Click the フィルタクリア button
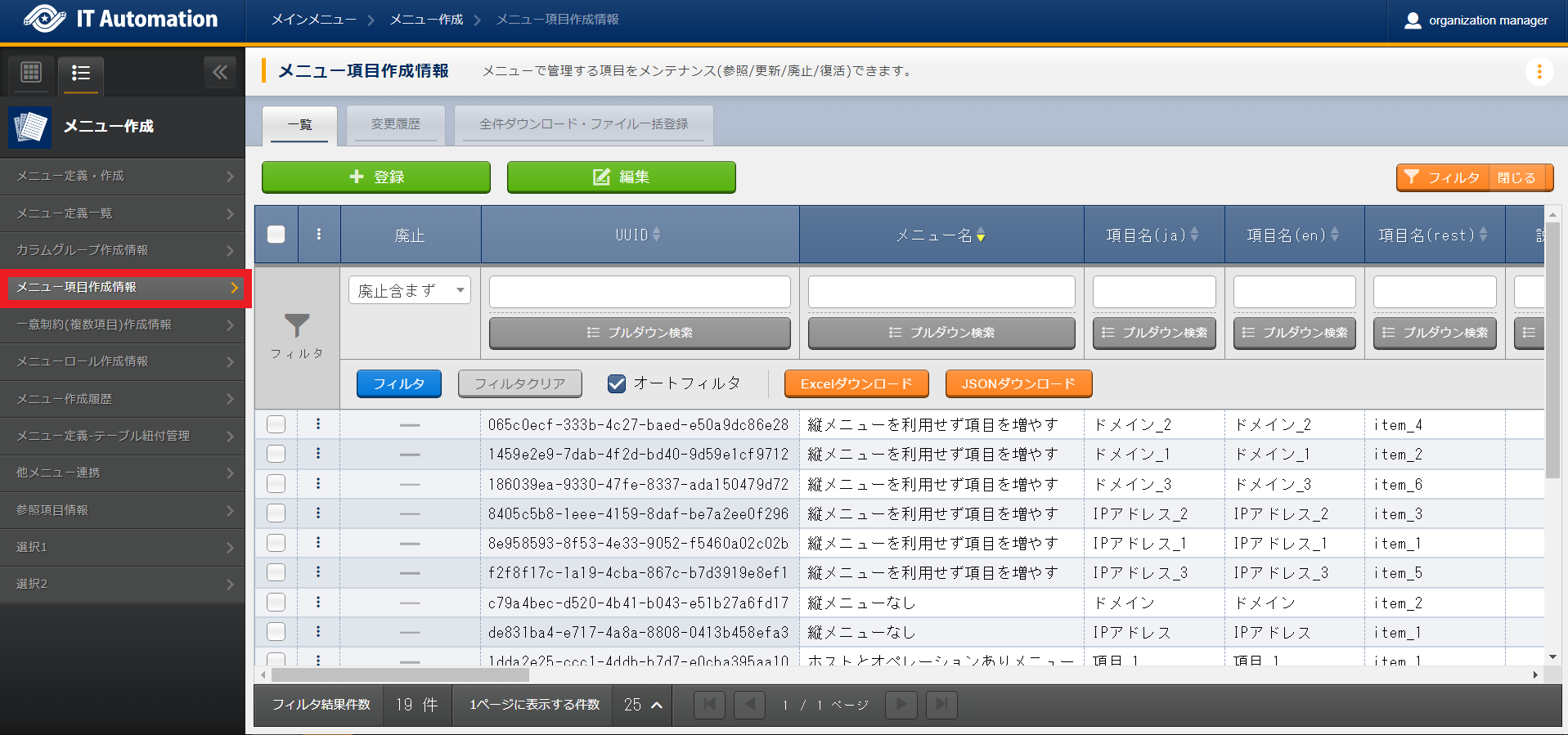 tap(520, 383)
